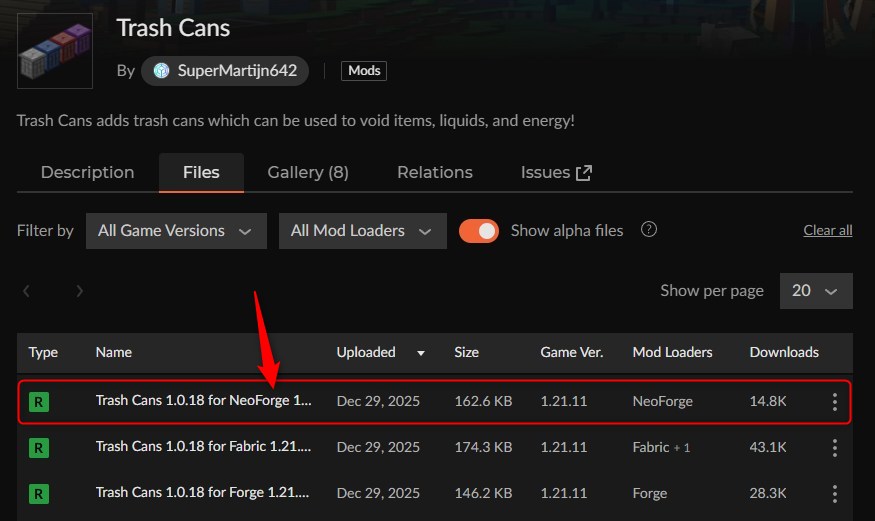This screenshot has width=875, height=521.
Task: Click the Uploaded sort arrow indicator
Action: click(421, 353)
